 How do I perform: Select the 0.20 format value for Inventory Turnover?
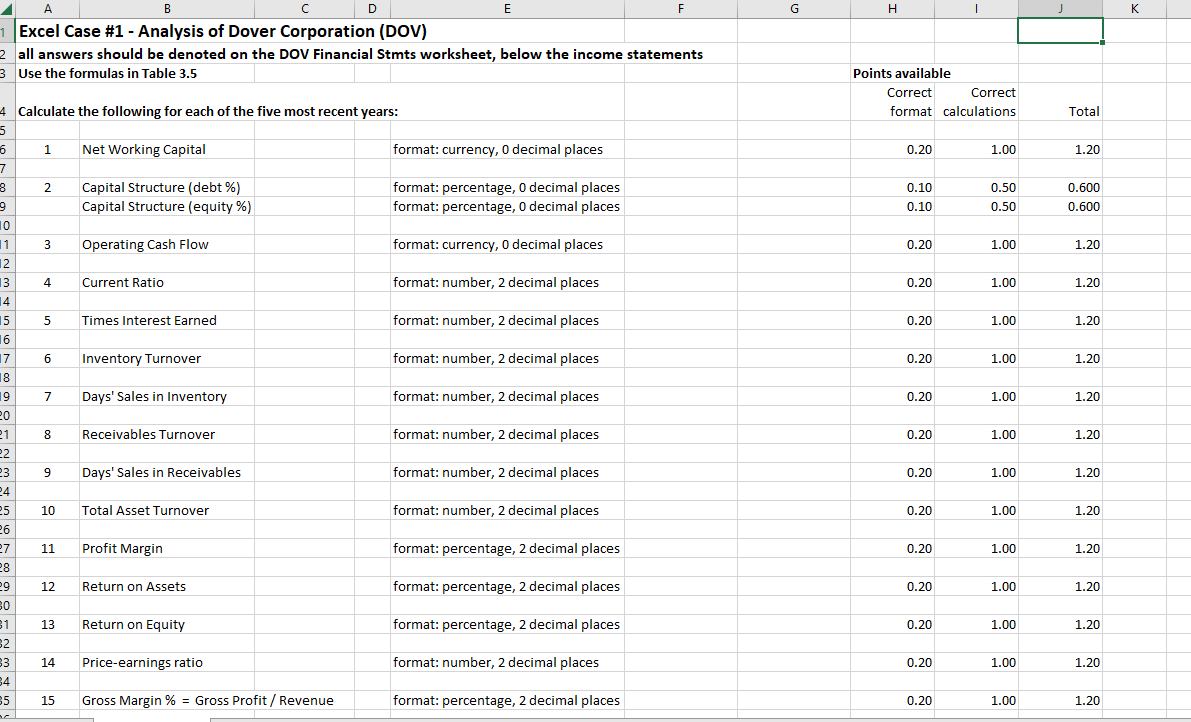pos(892,358)
